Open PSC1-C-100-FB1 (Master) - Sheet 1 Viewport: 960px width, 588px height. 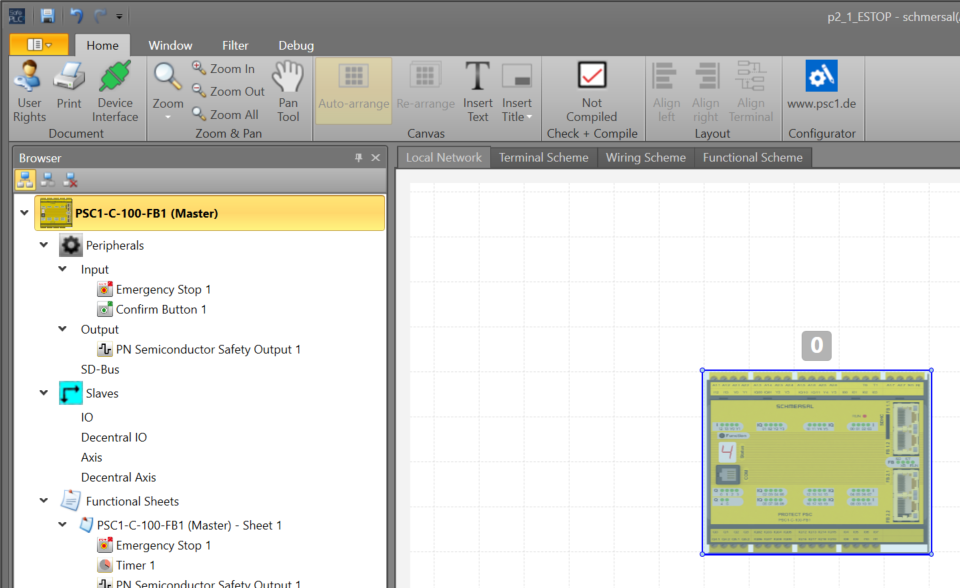(x=181, y=525)
